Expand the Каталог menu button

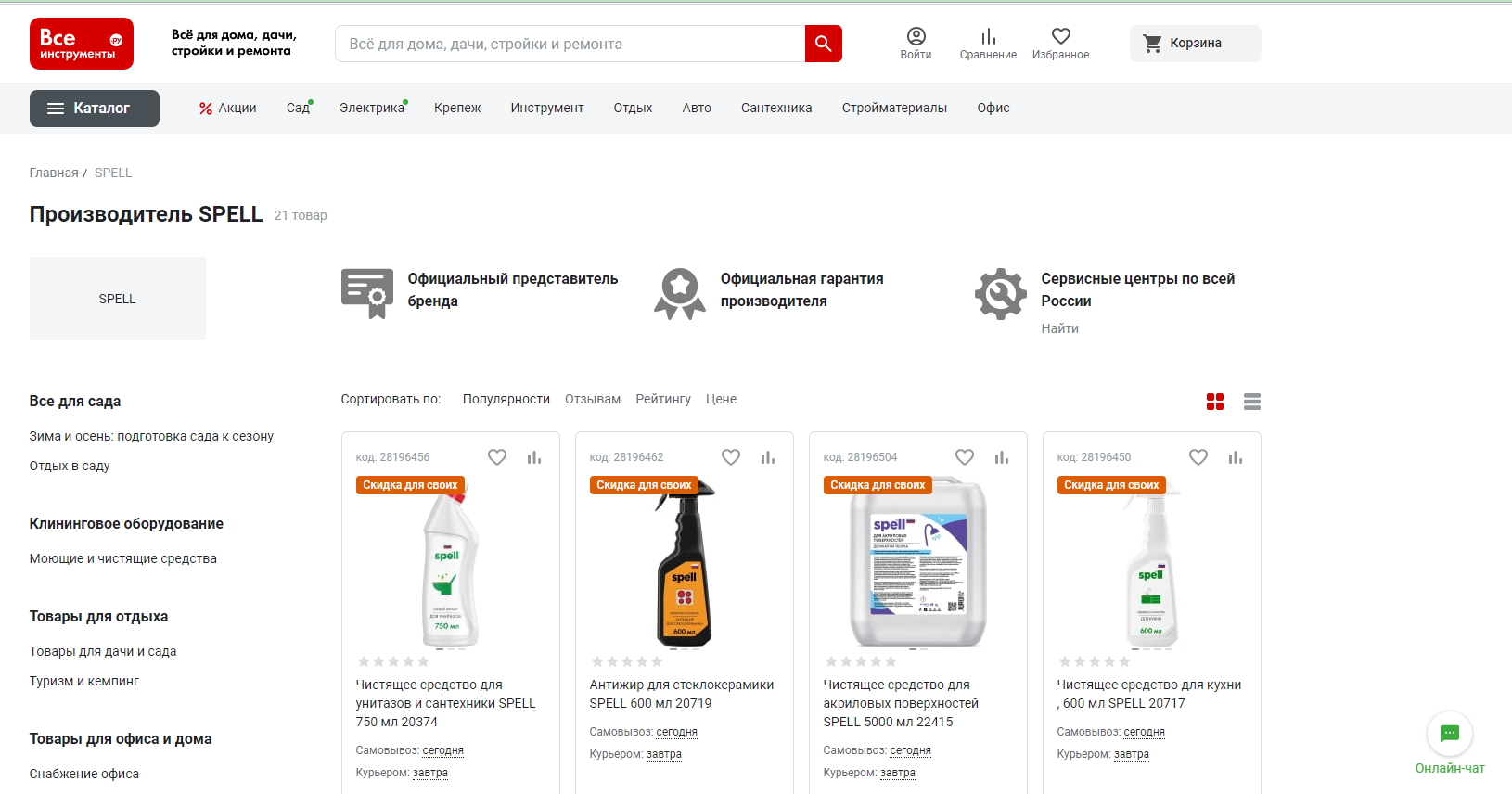point(95,109)
